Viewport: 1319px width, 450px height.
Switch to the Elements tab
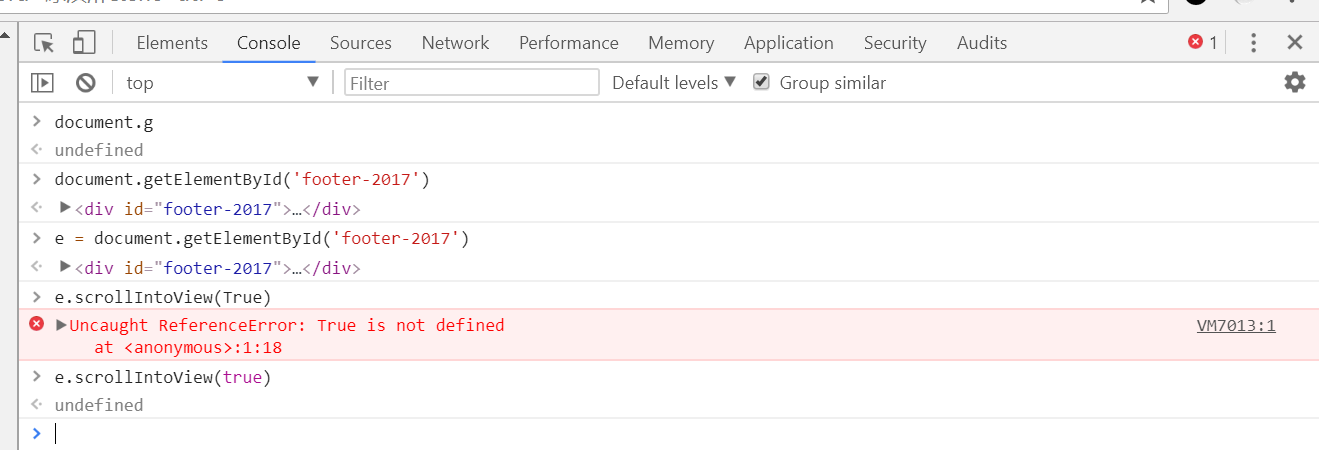pyautogui.click(x=172, y=43)
